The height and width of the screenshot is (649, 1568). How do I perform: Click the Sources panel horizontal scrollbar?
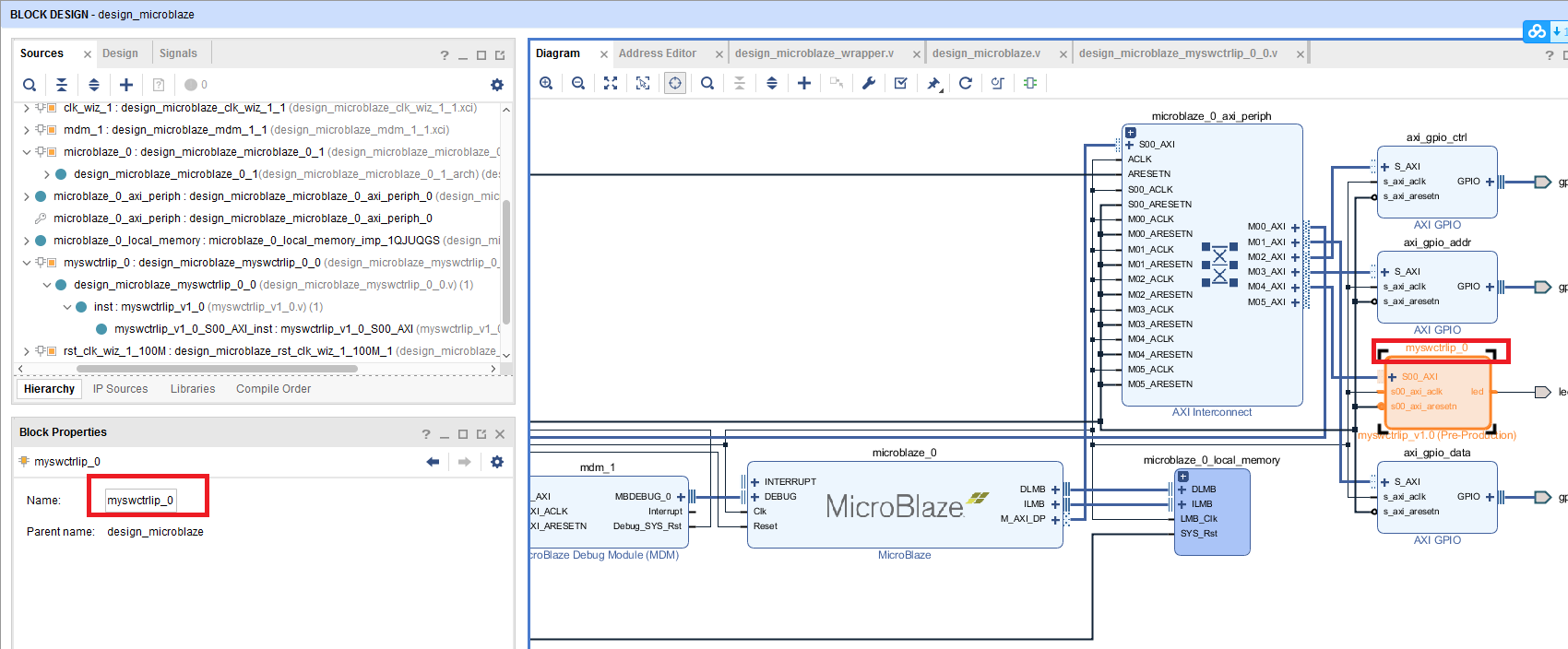click(x=217, y=369)
